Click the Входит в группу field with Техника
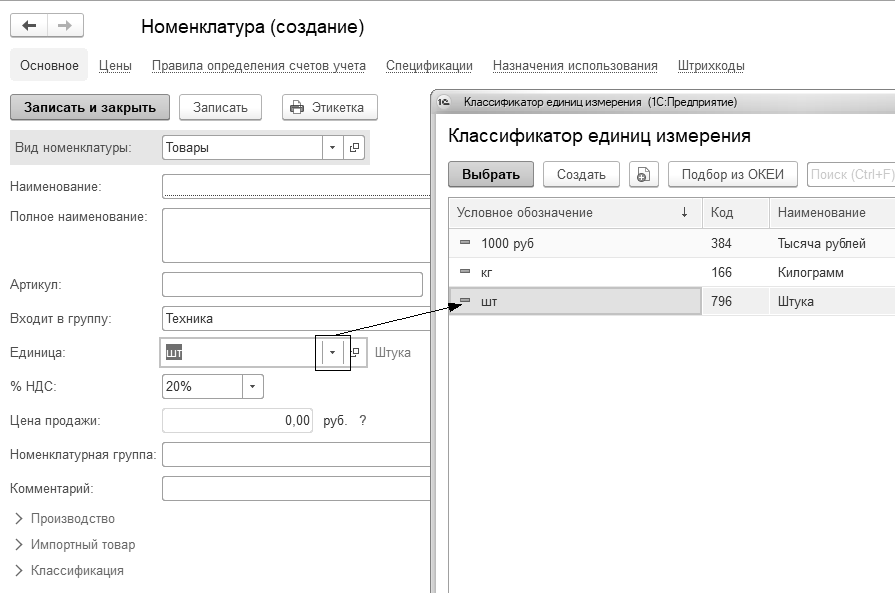The height and width of the screenshot is (593, 895). (296, 318)
